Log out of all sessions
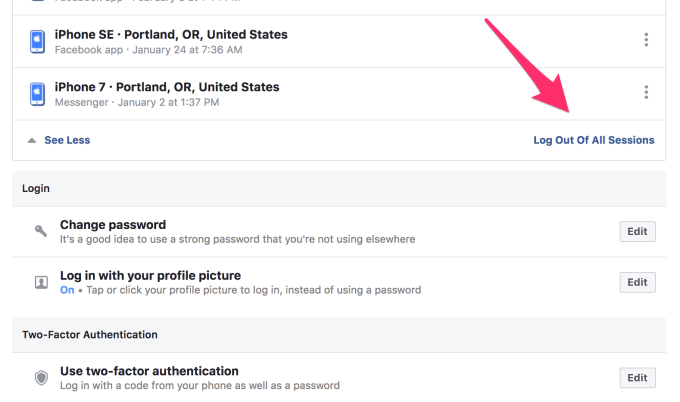The width and height of the screenshot is (680, 402). (594, 141)
